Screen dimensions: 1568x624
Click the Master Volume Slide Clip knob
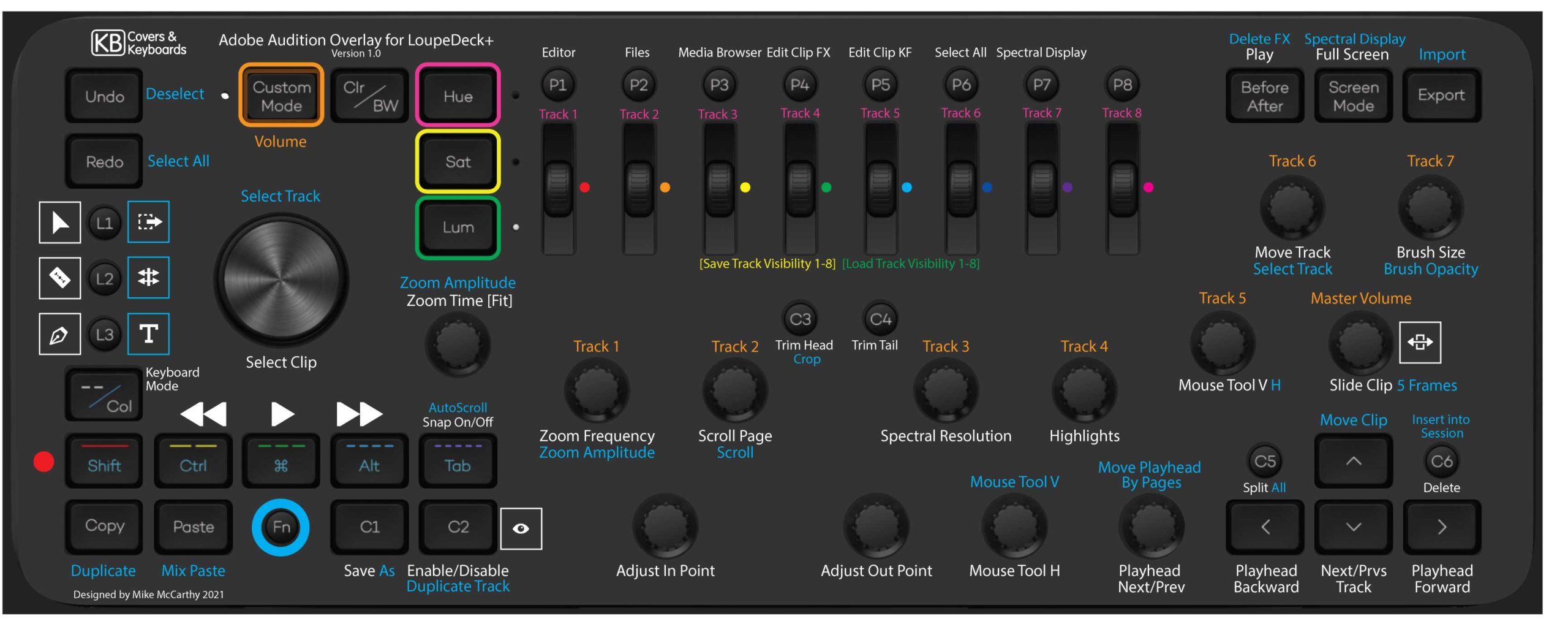1360,343
